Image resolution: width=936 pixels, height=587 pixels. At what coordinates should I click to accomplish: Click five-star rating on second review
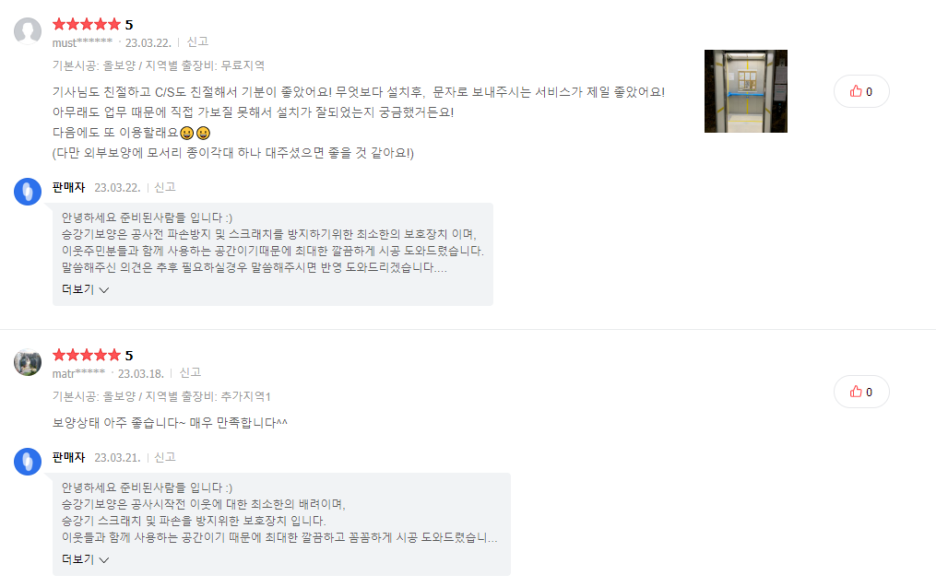(x=87, y=355)
